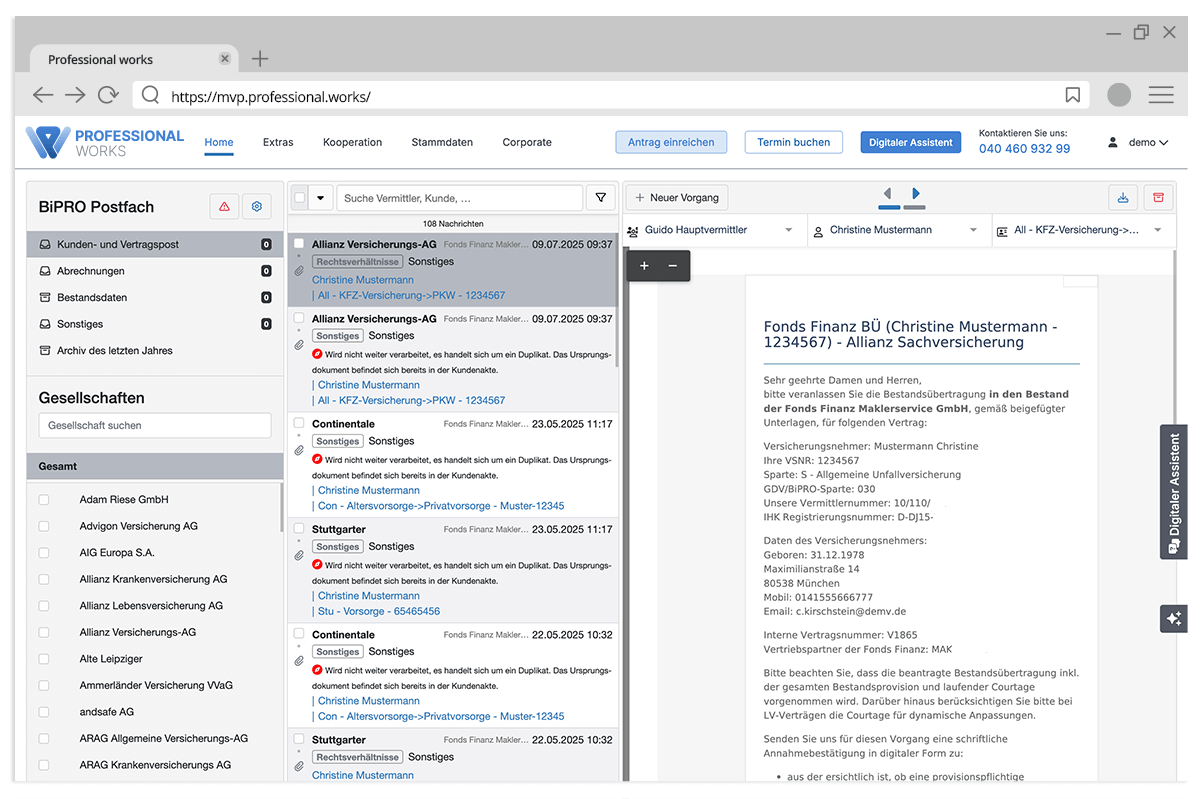
Task: Open the Extras navigation tab
Action: (277, 142)
